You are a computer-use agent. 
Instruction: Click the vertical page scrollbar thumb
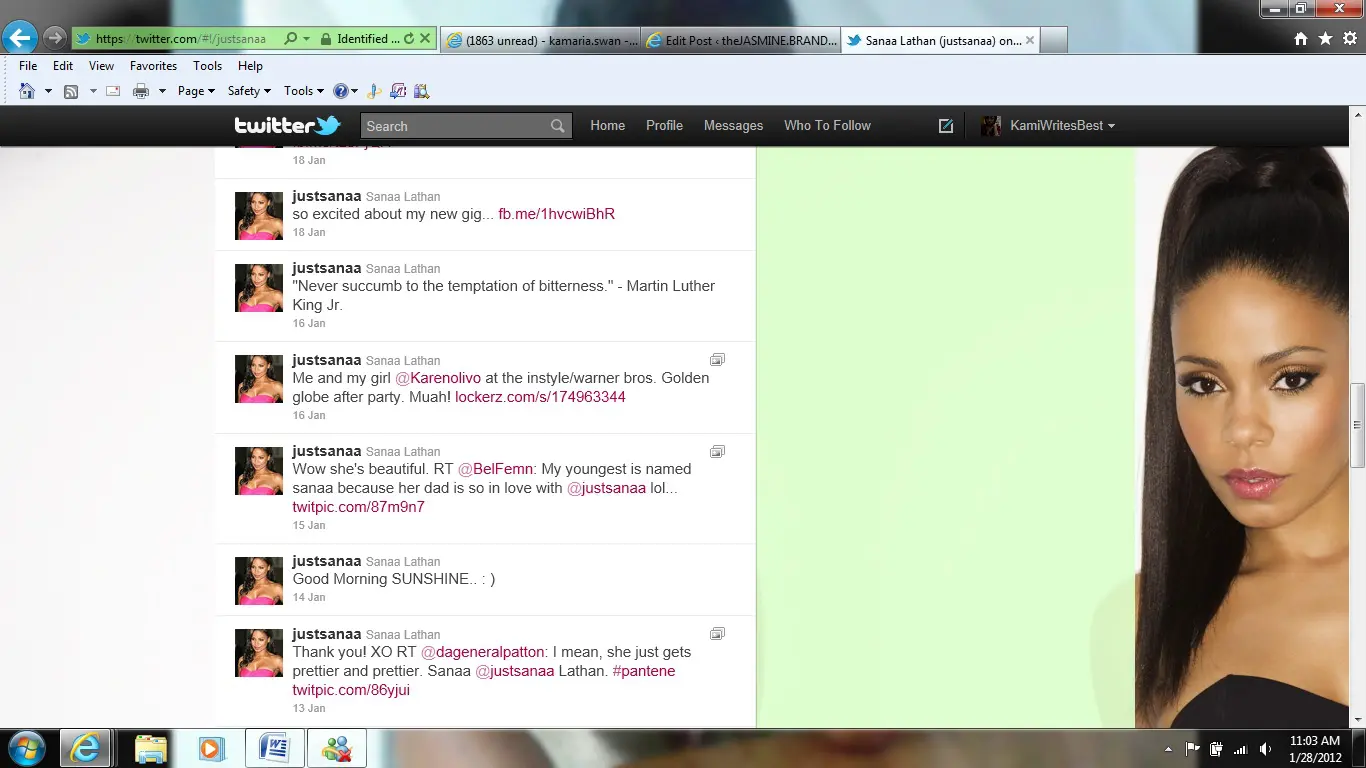coord(1358,425)
